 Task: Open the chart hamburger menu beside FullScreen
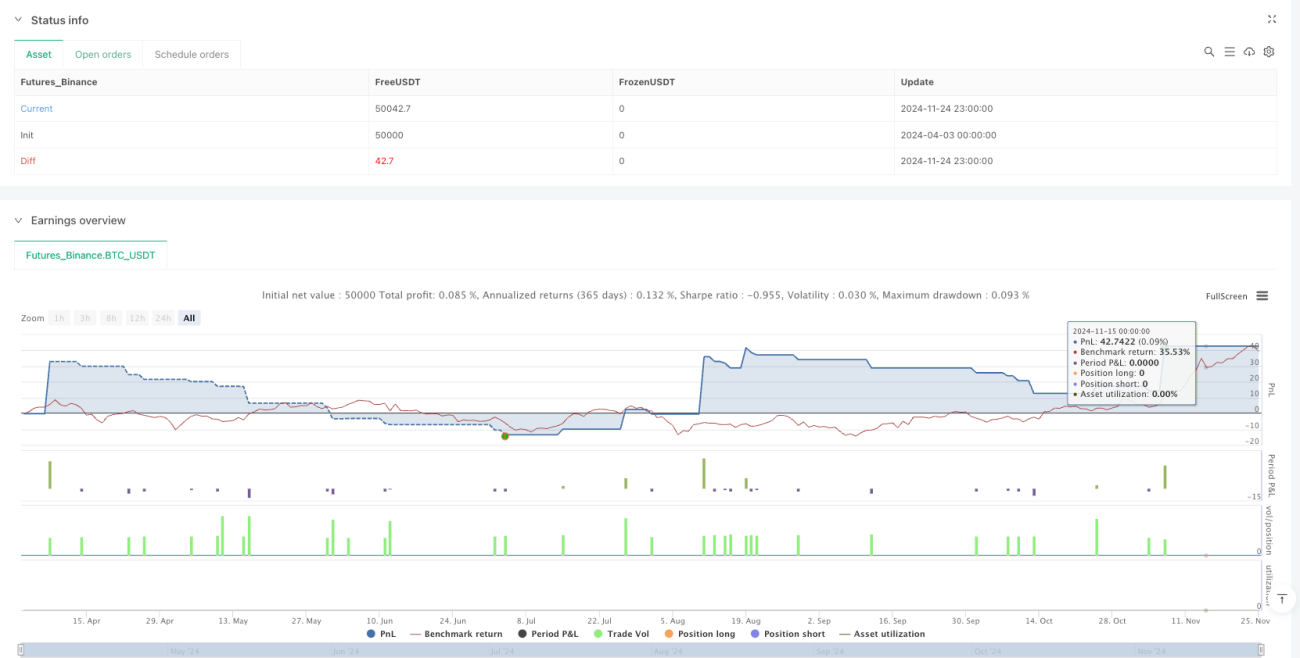(x=1262, y=296)
